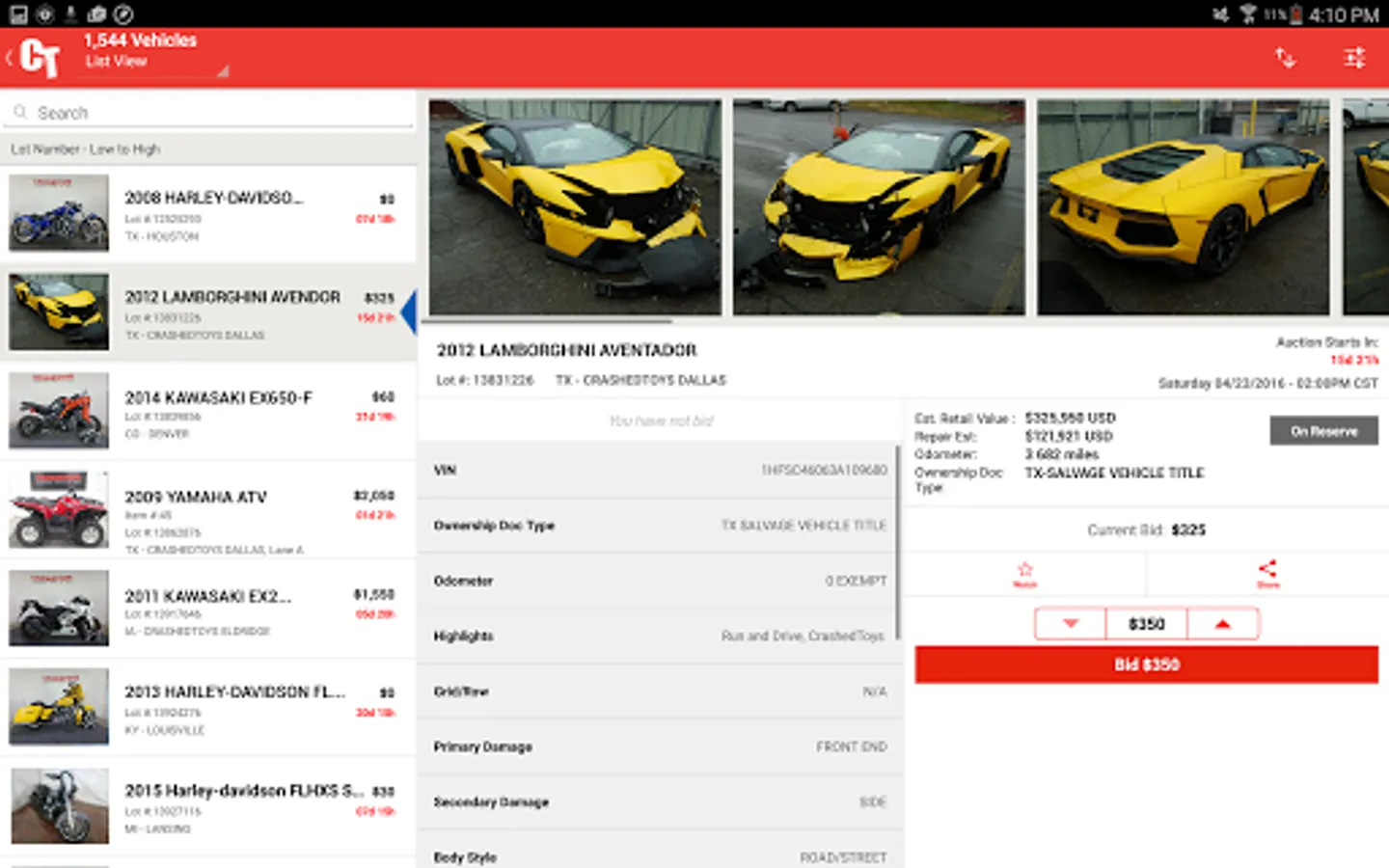Click the download notification icon
Image resolution: width=1389 pixels, height=868 pixels.
70,14
